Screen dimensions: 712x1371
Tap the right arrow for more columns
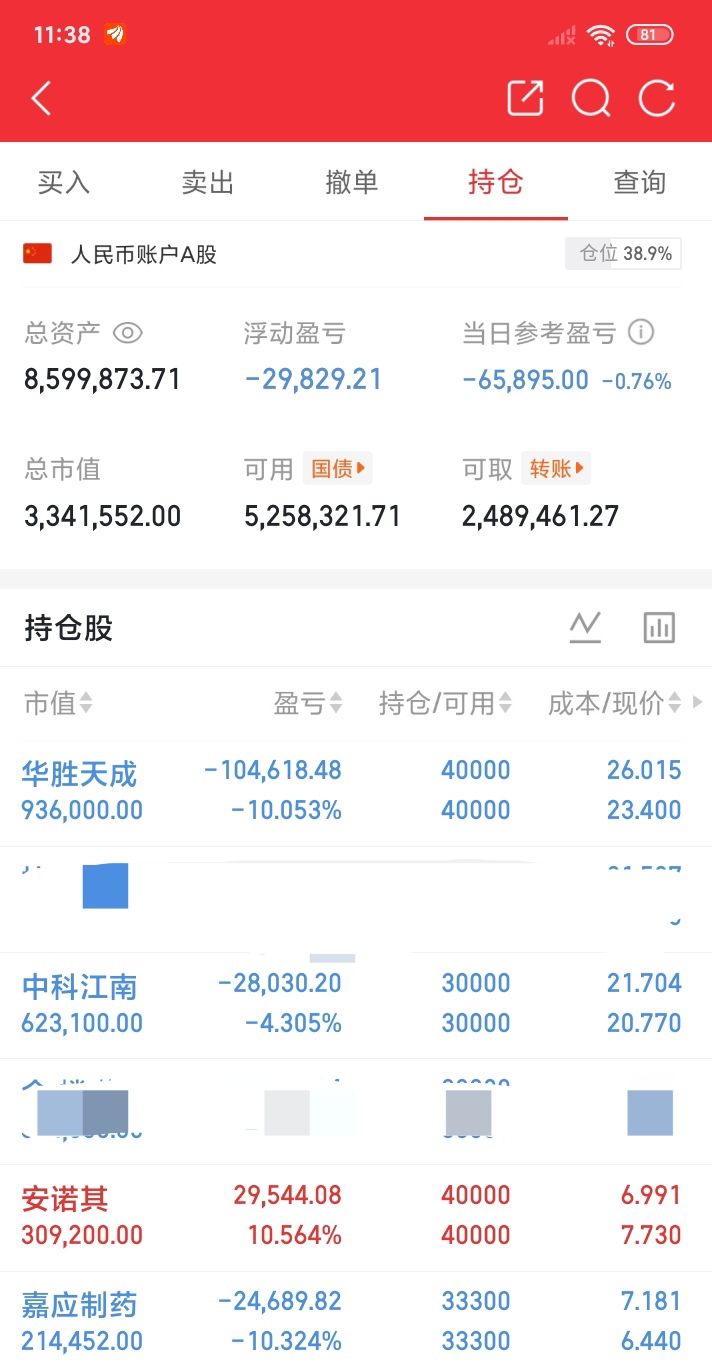tap(698, 703)
